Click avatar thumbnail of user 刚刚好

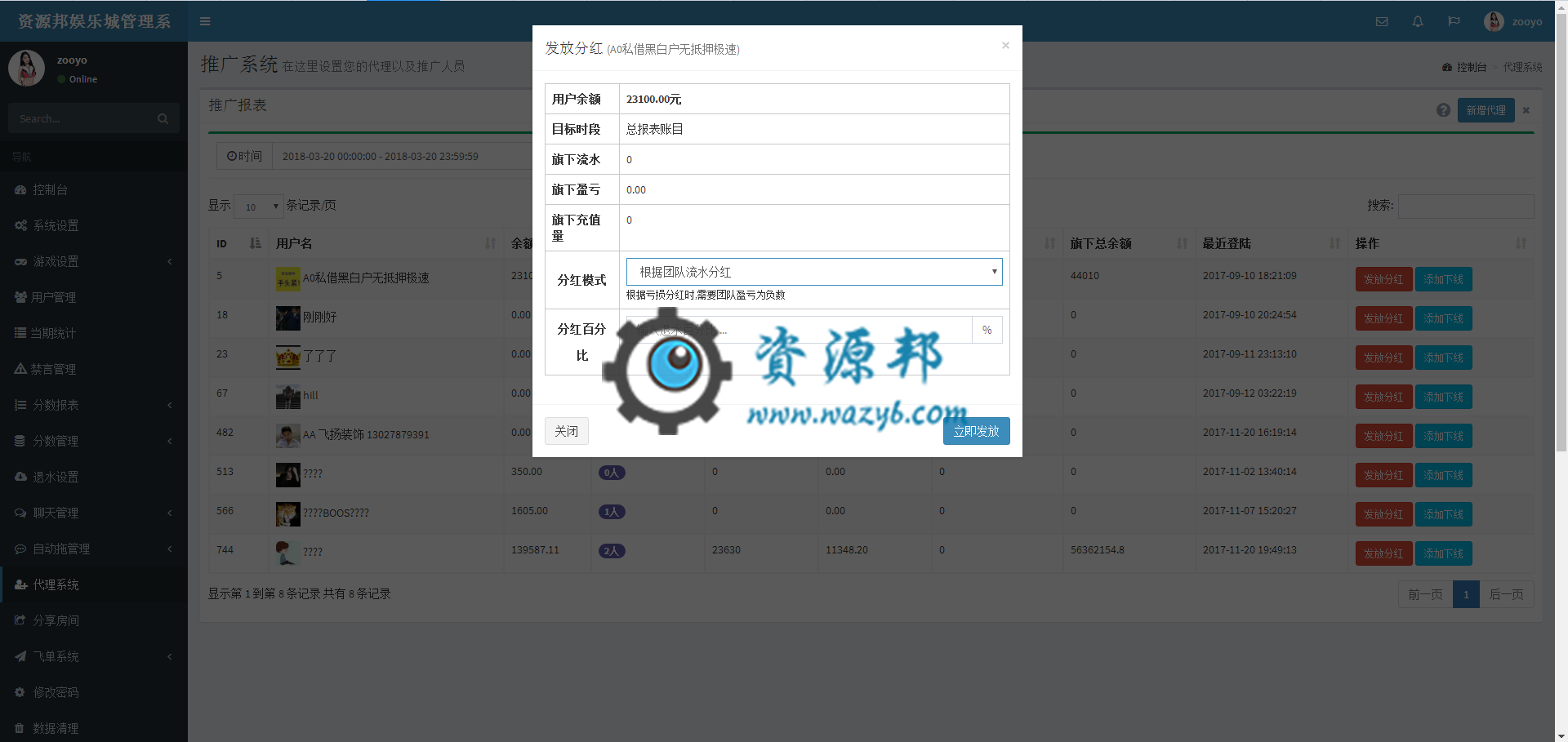[287, 318]
